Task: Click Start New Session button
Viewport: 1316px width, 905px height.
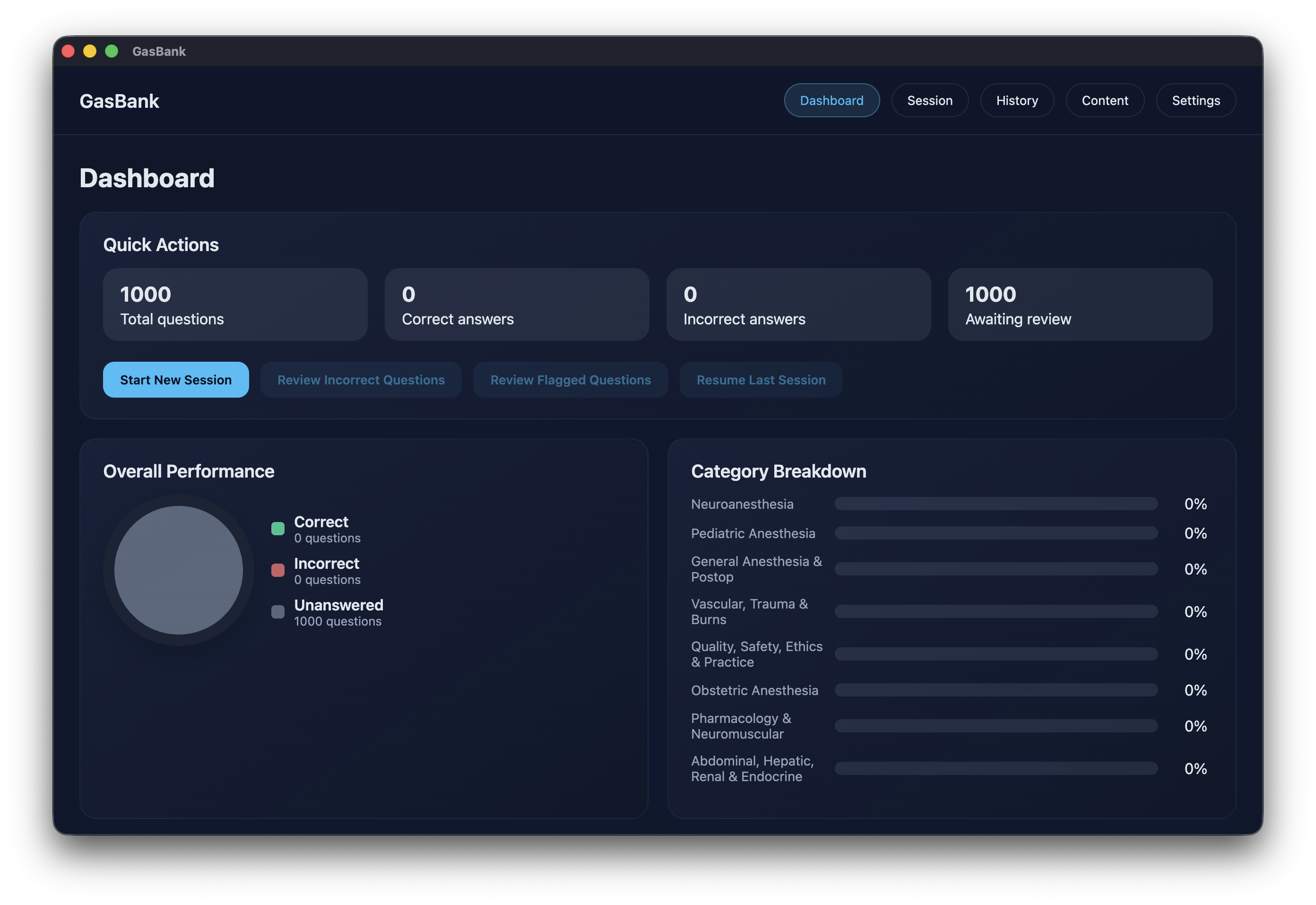Action: coord(176,380)
